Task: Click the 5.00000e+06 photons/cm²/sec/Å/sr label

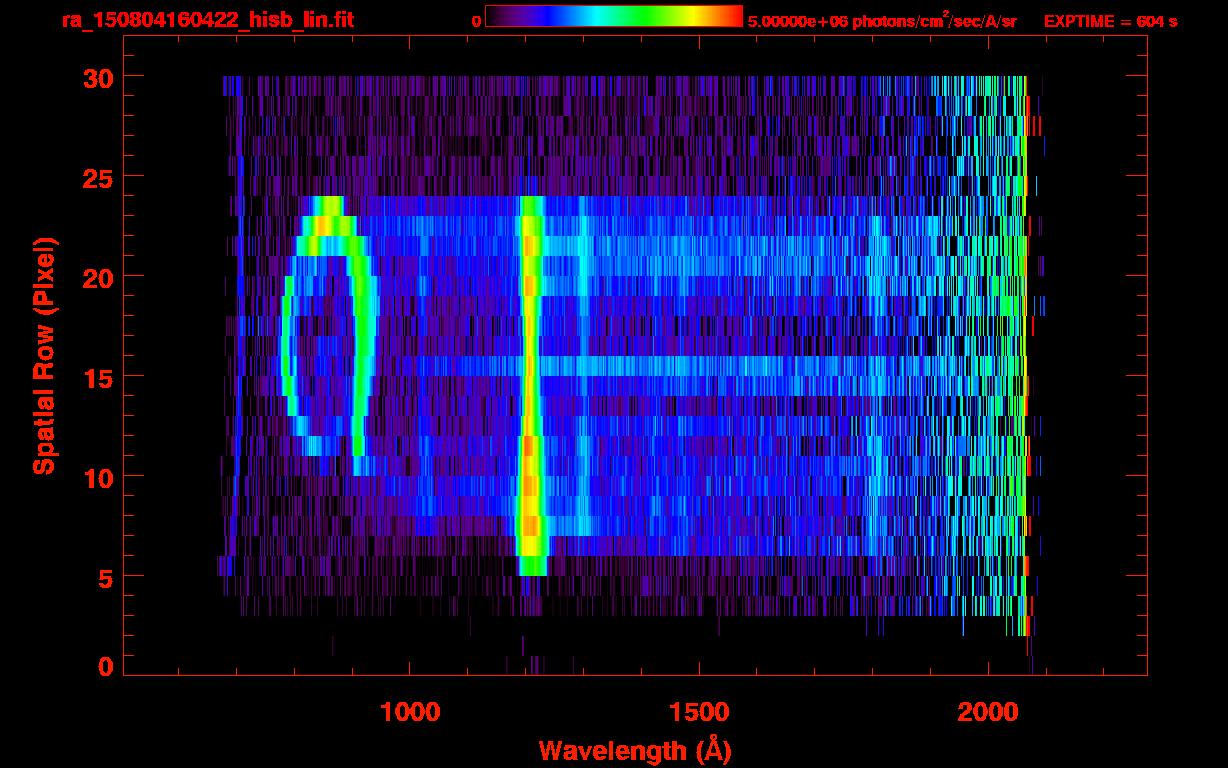Action: click(x=882, y=20)
